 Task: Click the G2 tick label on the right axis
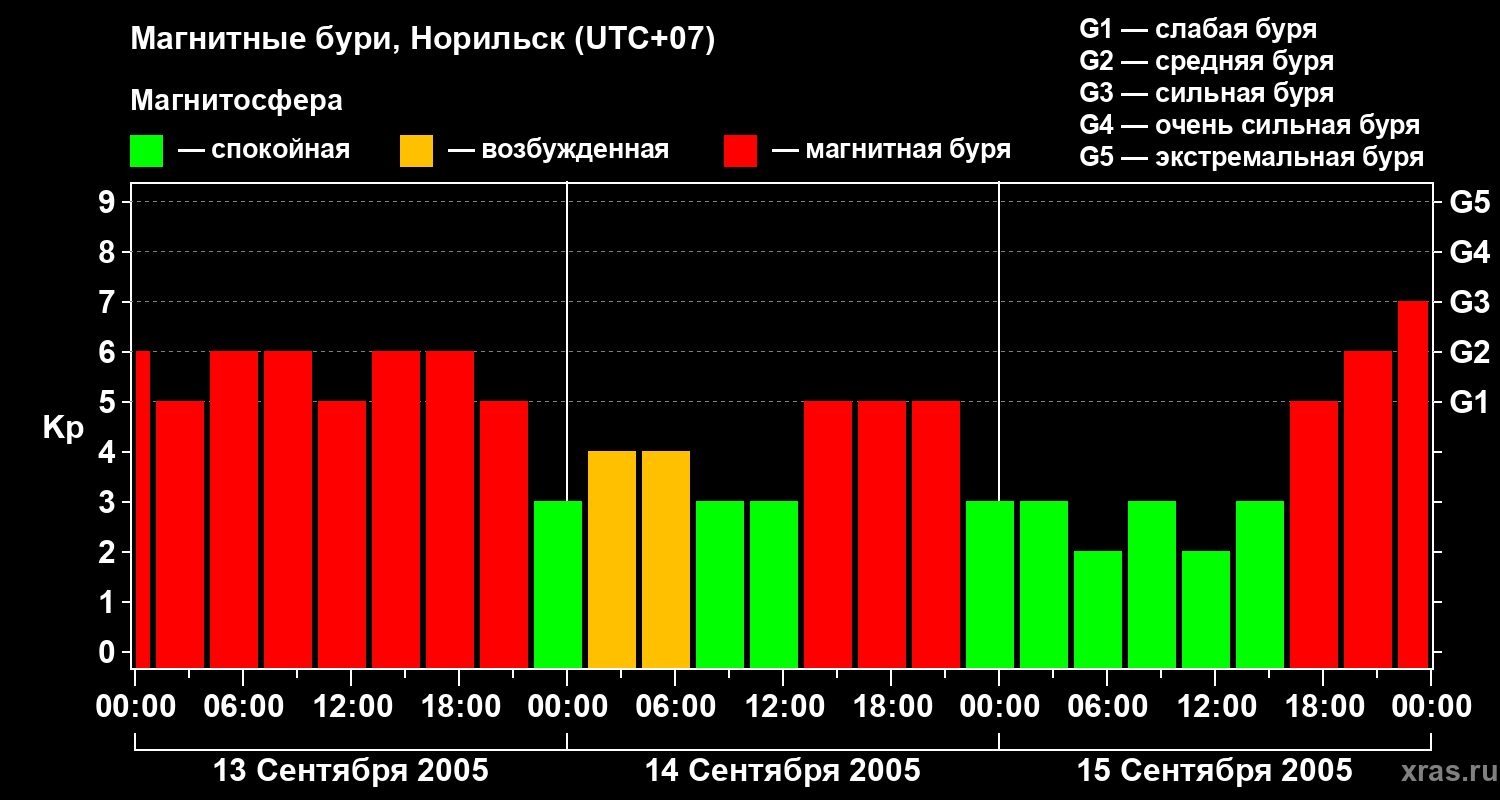[1470, 352]
